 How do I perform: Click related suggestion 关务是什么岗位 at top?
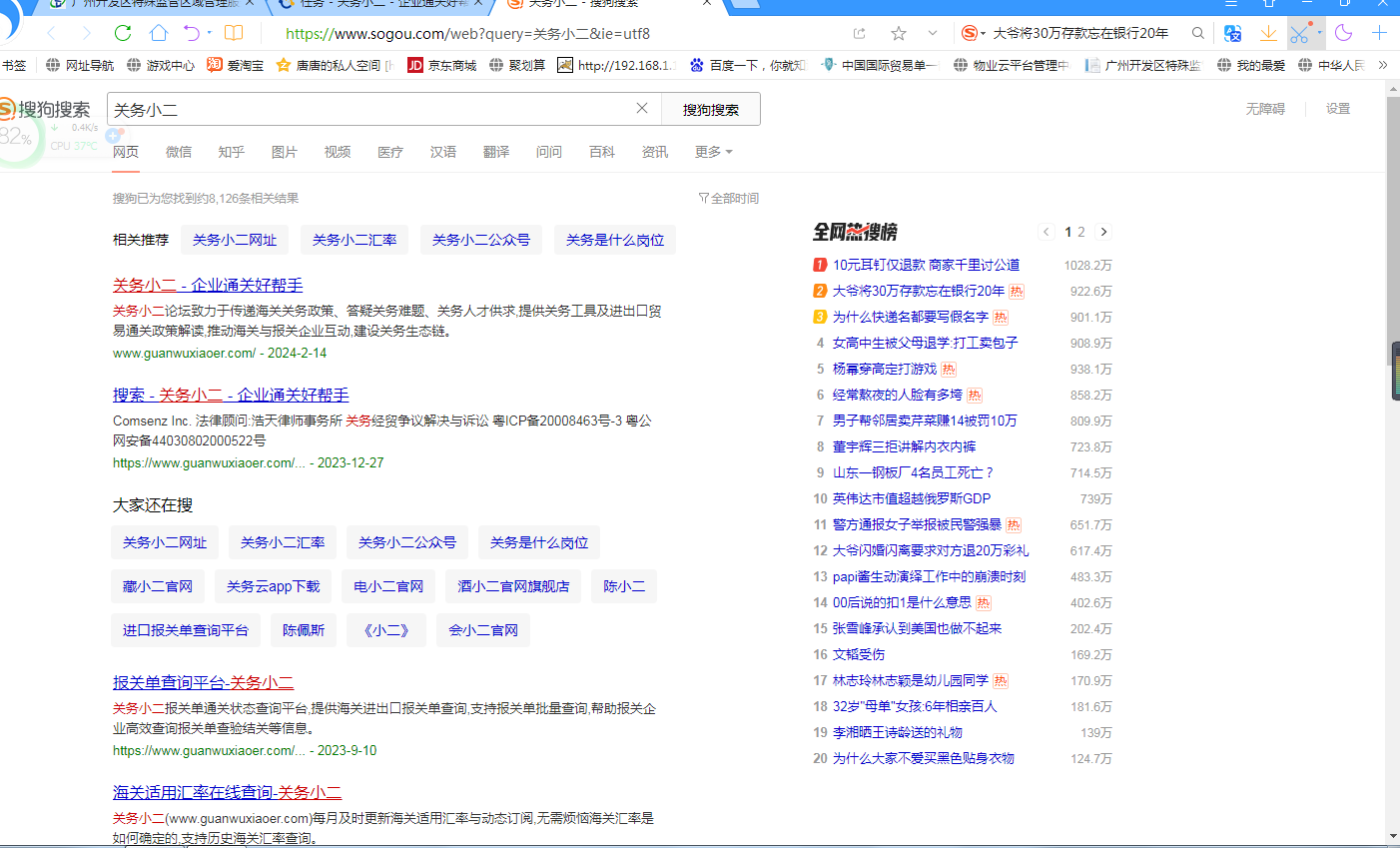[615, 240]
